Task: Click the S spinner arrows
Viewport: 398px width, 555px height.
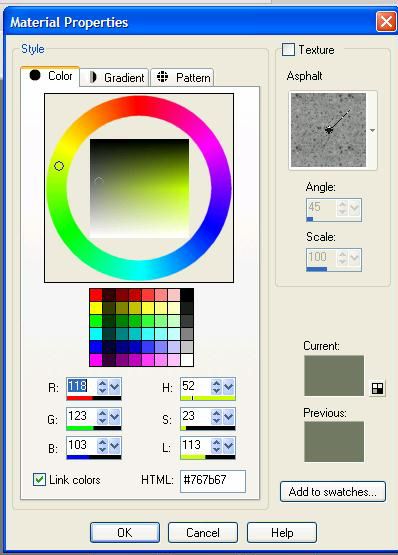Action: (216, 417)
